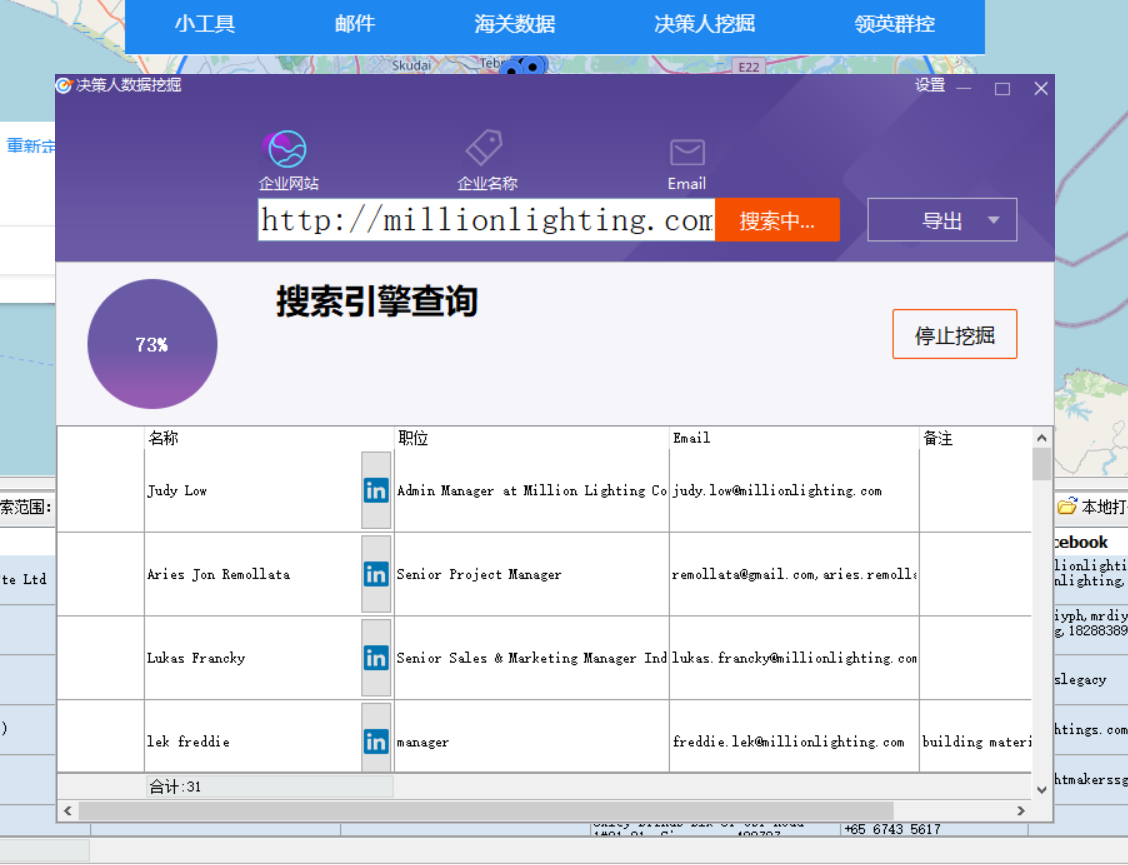Switch to the 海关数据 tab
The height and width of the screenshot is (865, 1128).
(515, 24)
